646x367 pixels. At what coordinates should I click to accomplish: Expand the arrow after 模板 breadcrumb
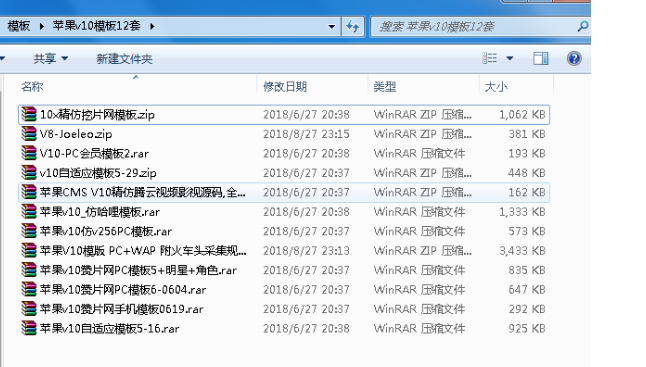(41, 26)
